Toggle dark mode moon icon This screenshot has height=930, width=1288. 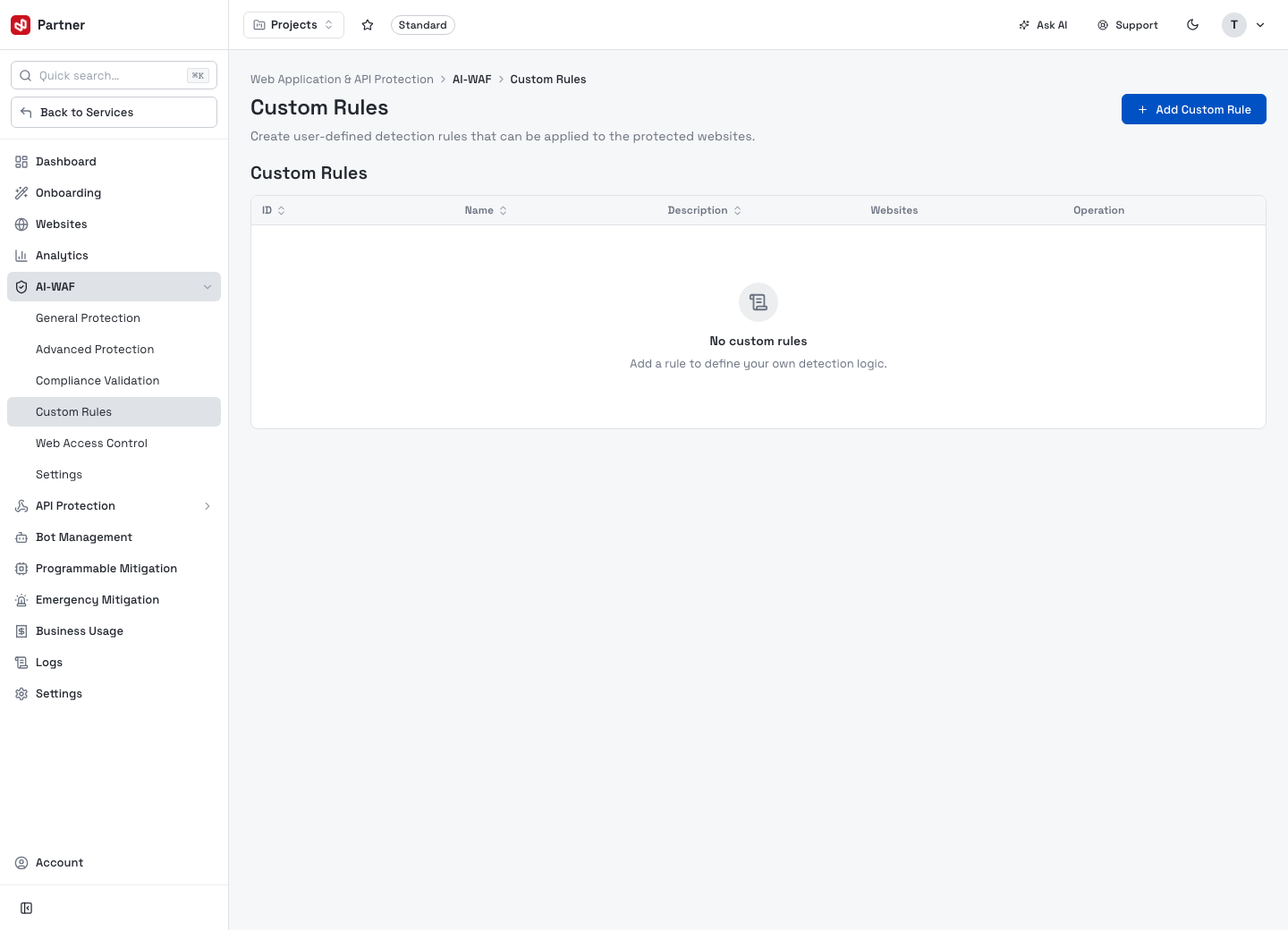click(1192, 25)
